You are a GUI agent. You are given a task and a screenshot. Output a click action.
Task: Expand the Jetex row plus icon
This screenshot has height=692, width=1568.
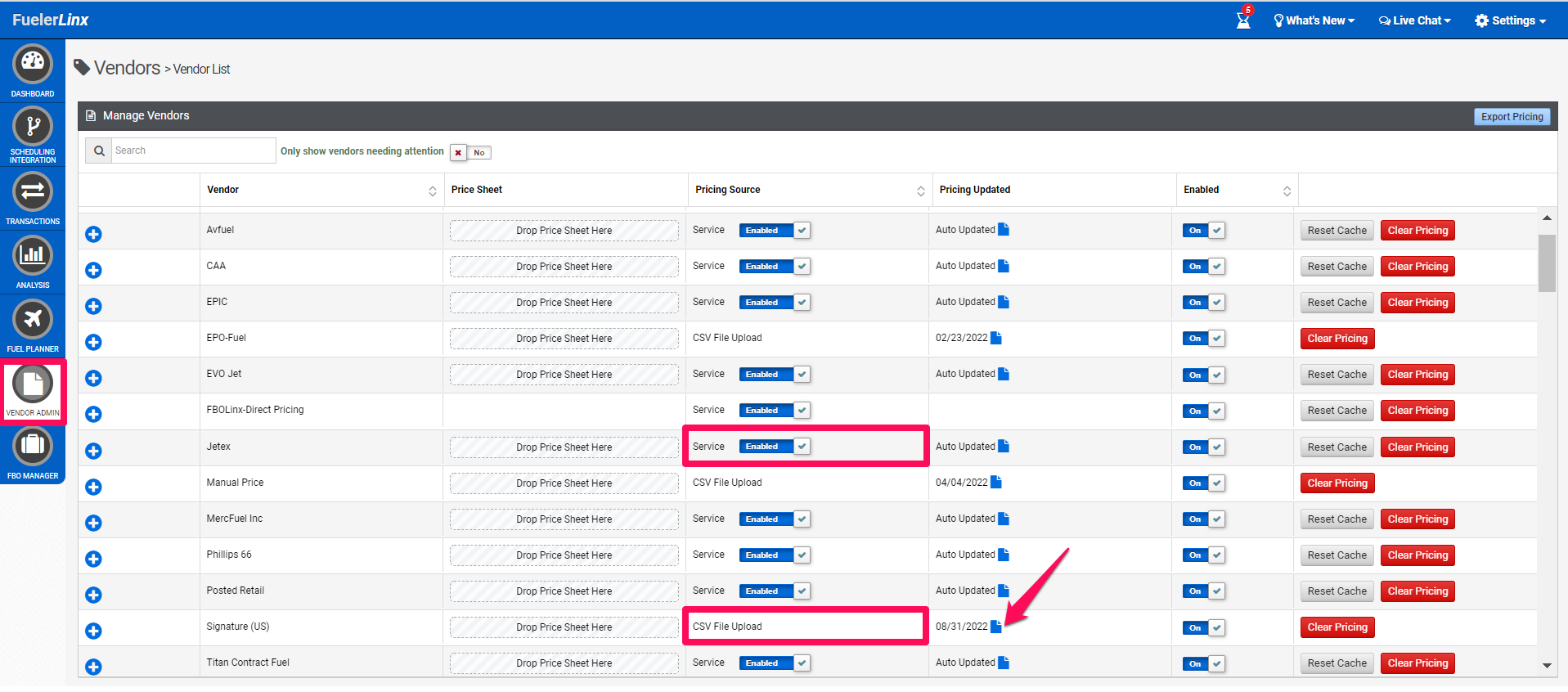93,452
